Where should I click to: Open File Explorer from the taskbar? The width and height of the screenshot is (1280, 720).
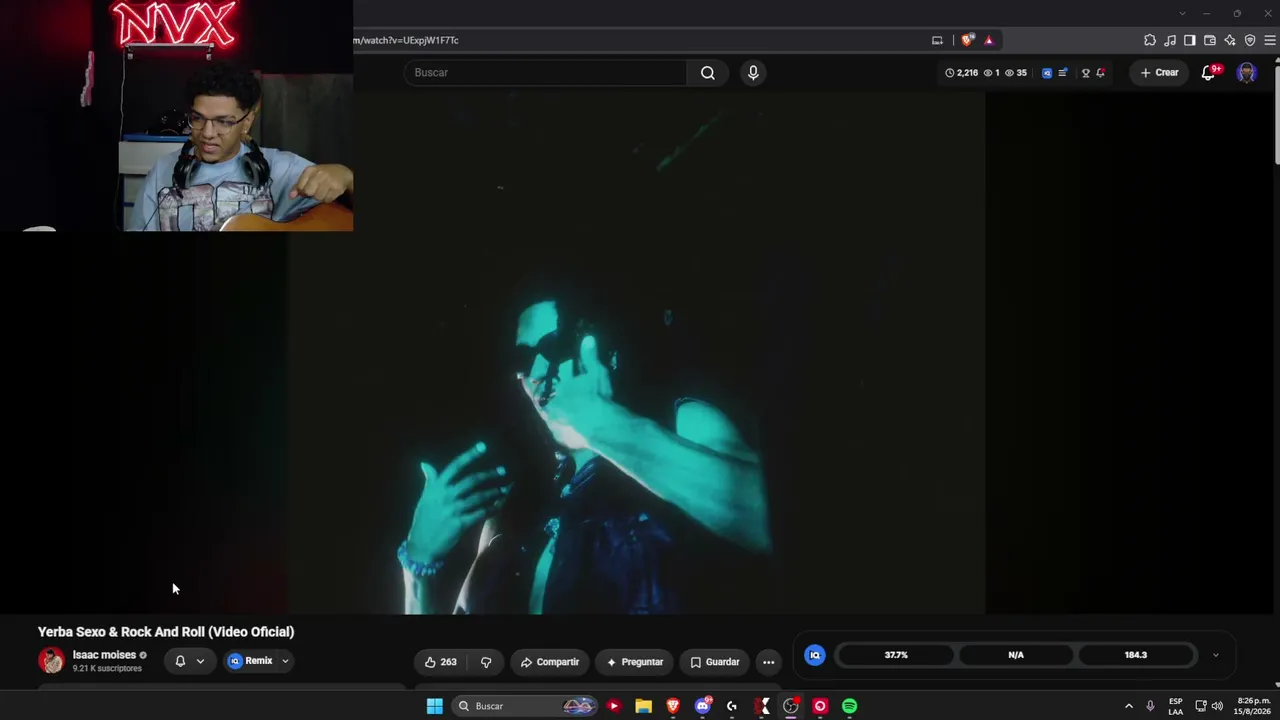tap(643, 706)
